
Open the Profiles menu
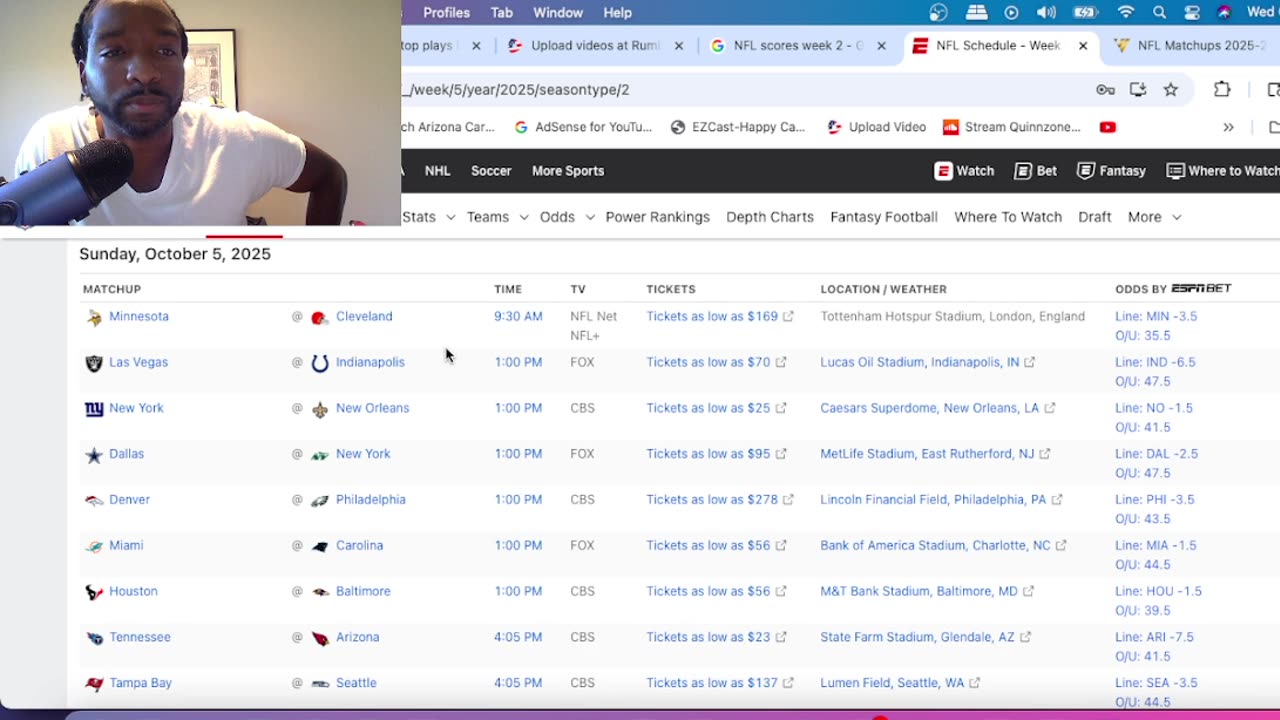pos(446,13)
